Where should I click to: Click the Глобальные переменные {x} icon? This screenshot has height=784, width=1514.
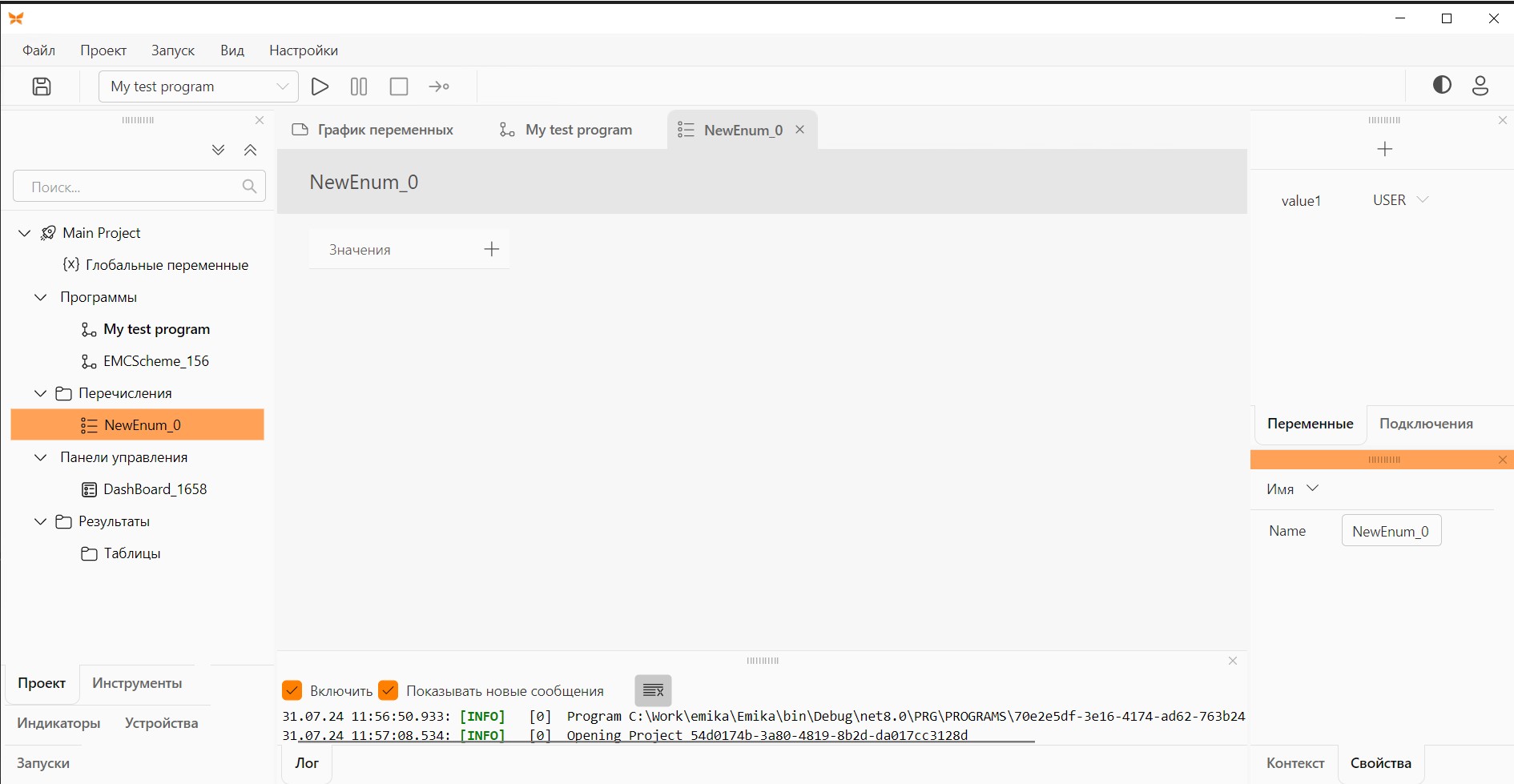[x=71, y=264]
